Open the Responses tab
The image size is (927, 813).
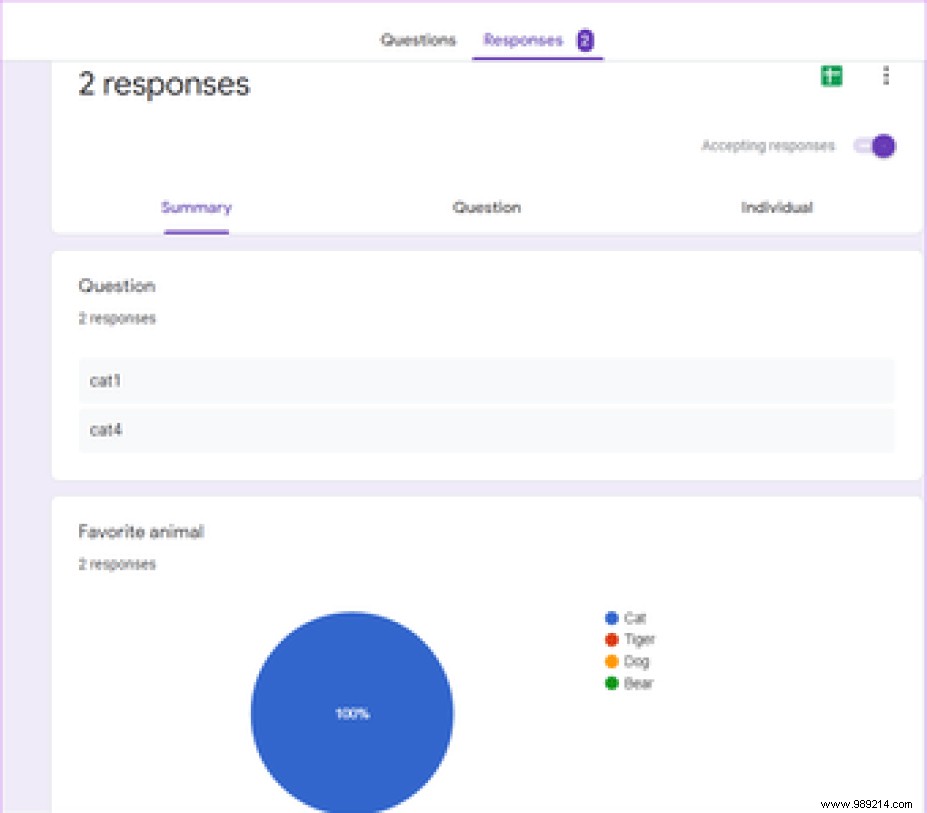tap(524, 41)
